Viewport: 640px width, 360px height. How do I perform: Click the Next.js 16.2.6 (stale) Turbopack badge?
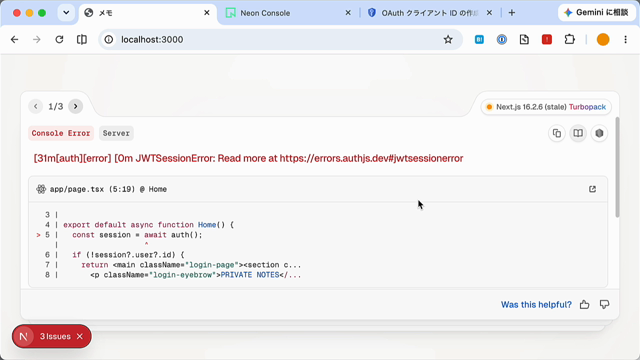pos(546,107)
